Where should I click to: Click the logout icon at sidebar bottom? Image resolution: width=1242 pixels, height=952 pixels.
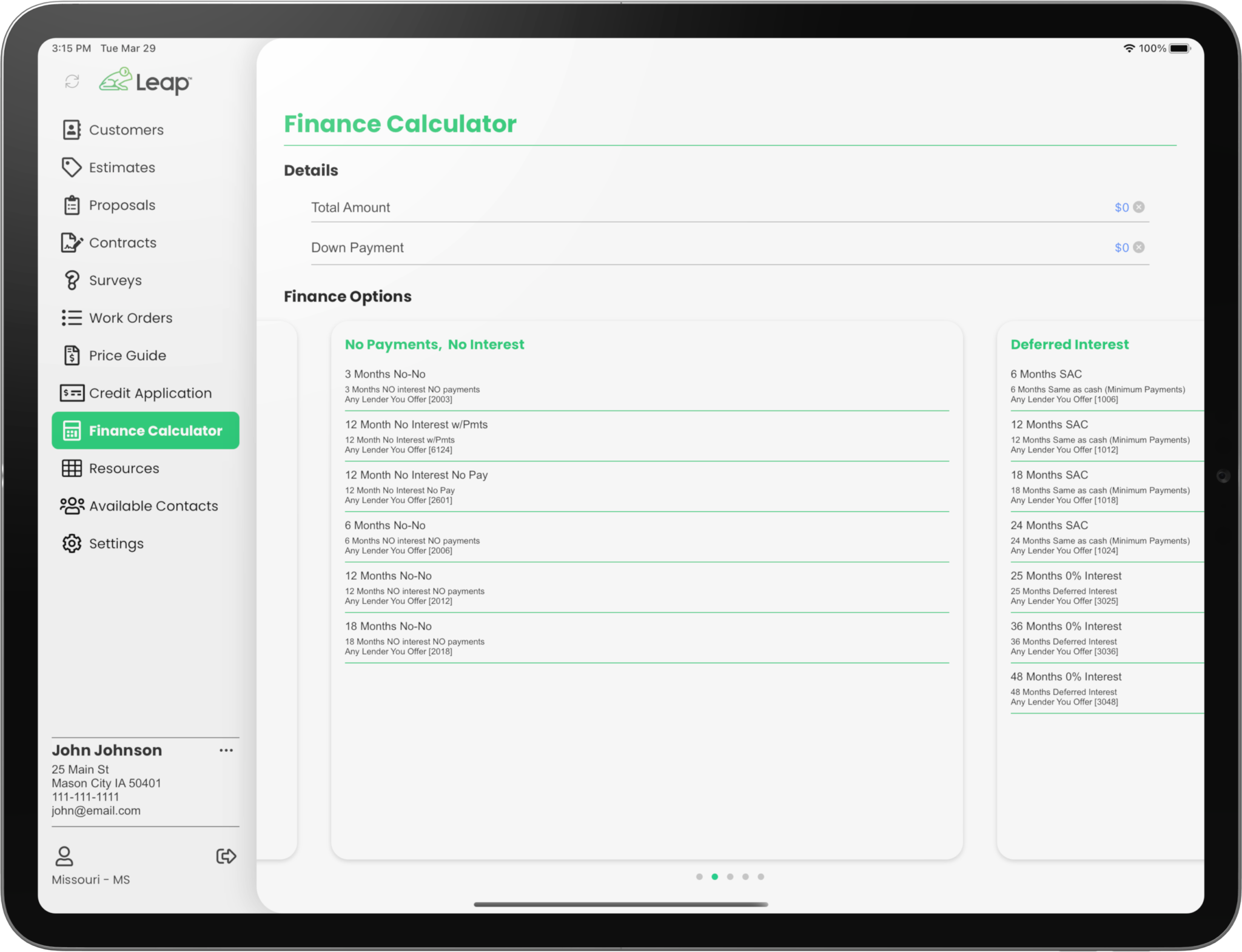pyautogui.click(x=226, y=856)
